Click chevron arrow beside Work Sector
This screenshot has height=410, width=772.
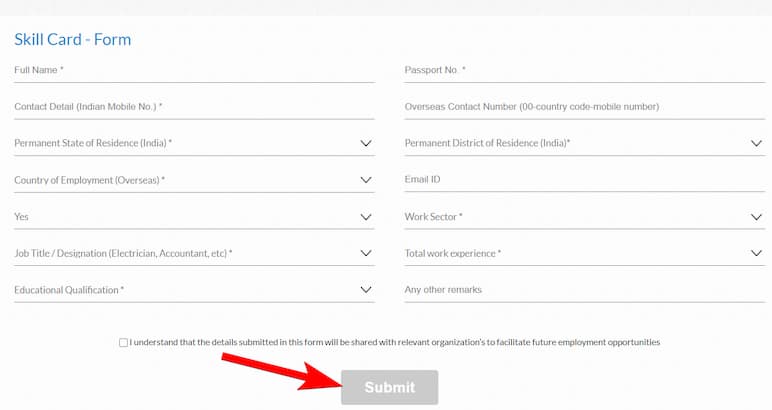pyautogui.click(x=756, y=217)
